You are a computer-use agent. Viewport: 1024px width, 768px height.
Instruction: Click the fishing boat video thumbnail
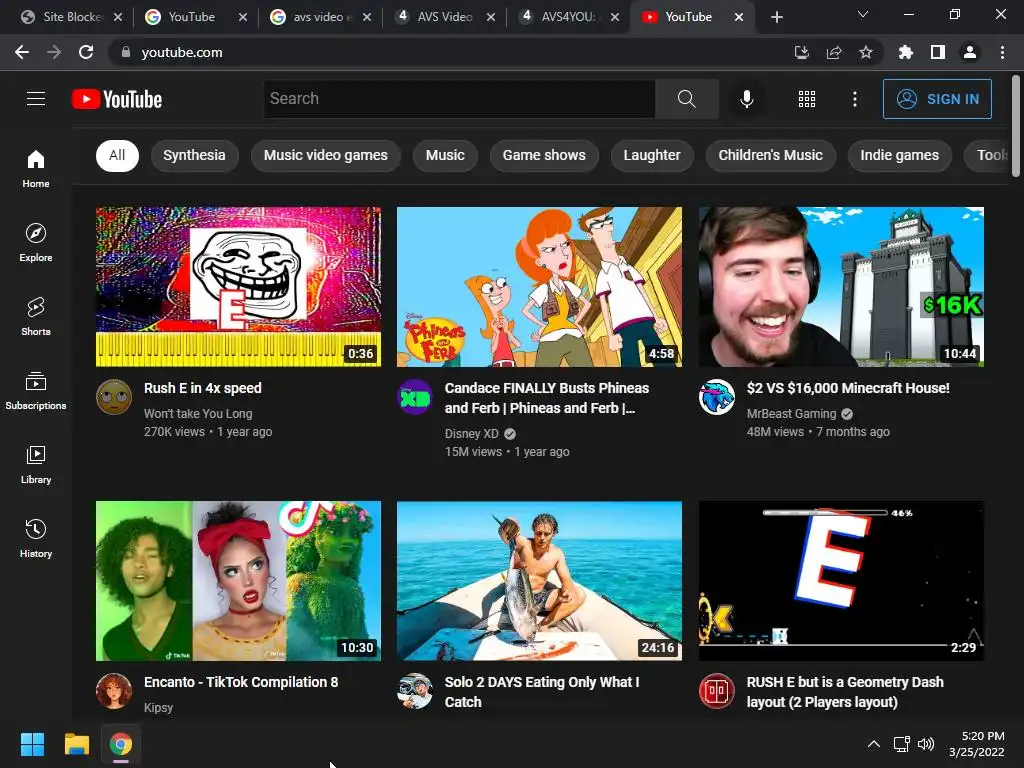click(539, 581)
